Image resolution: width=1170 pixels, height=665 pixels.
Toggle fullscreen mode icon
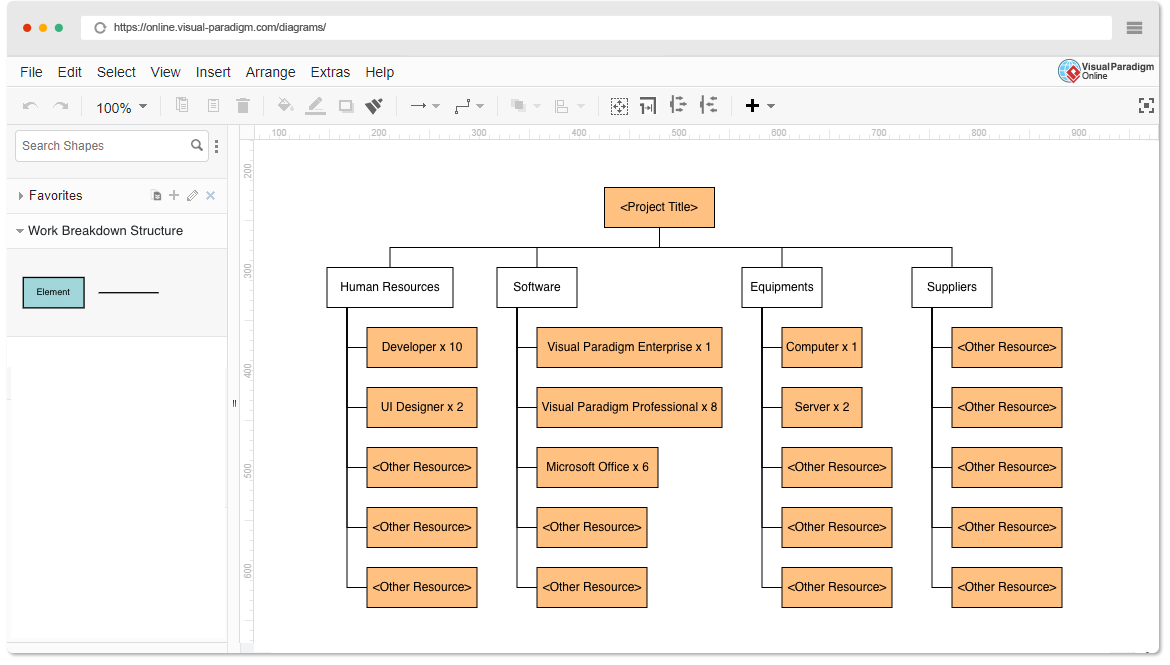pyautogui.click(x=1146, y=106)
